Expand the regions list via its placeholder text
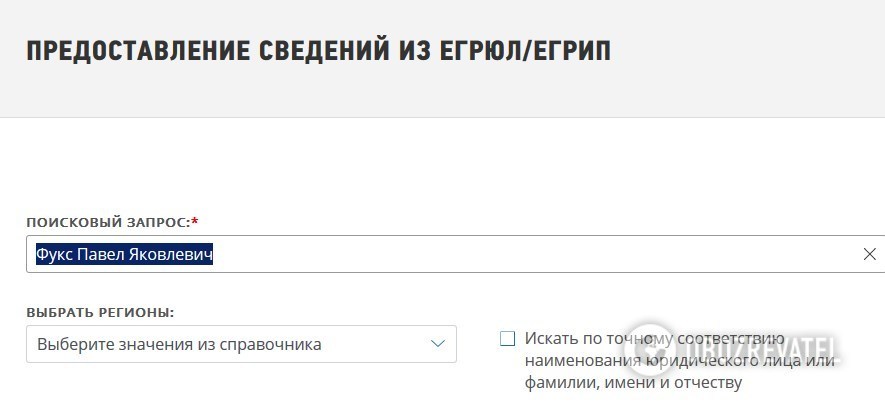The height and width of the screenshot is (418, 885). [180, 344]
